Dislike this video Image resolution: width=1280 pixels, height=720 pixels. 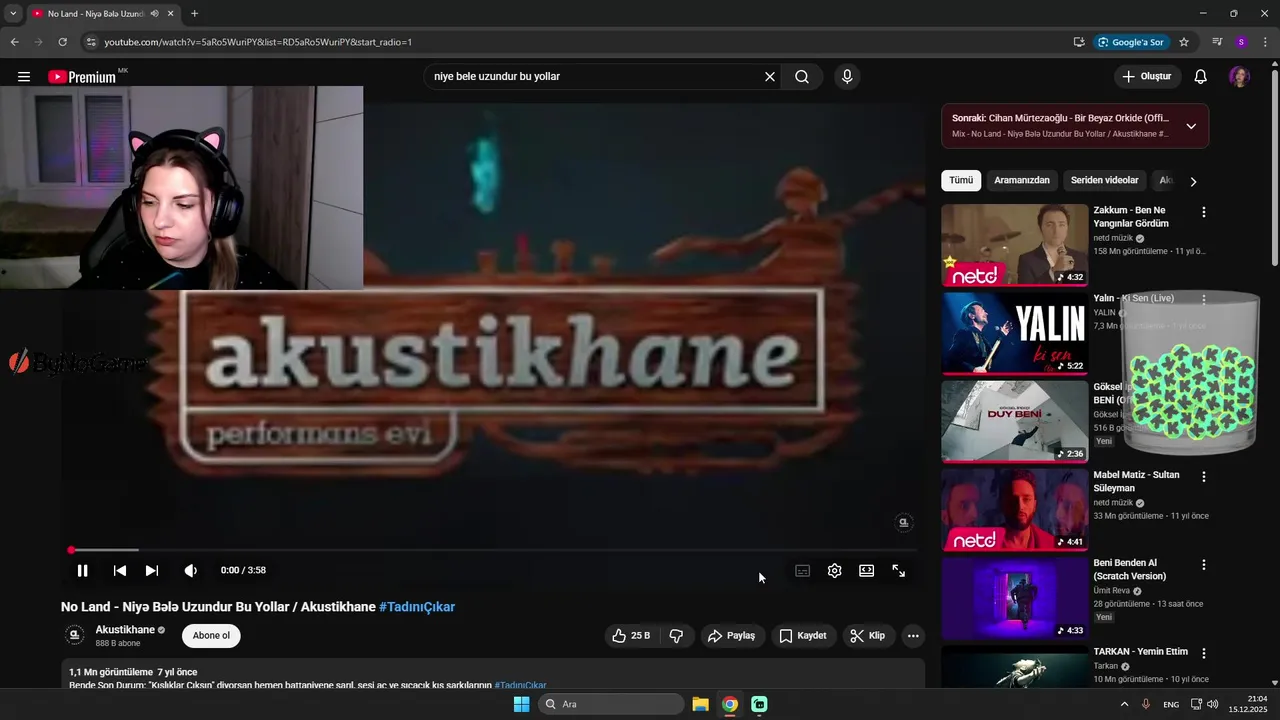[x=677, y=636]
